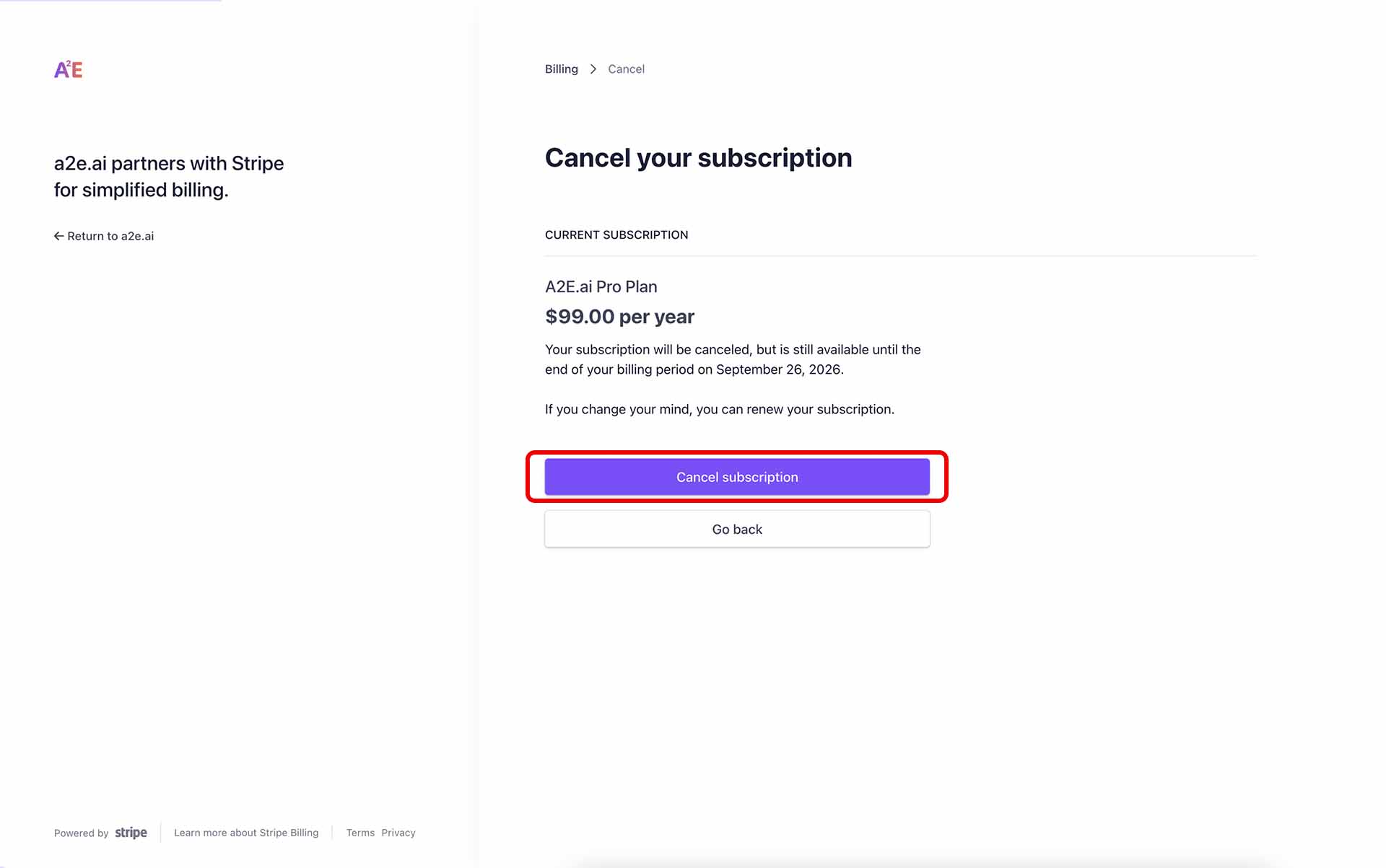Viewport: 1386px width, 868px height.
Task: Follow the Return to a2e.ai link text
Action: click(x=110, y=236)
